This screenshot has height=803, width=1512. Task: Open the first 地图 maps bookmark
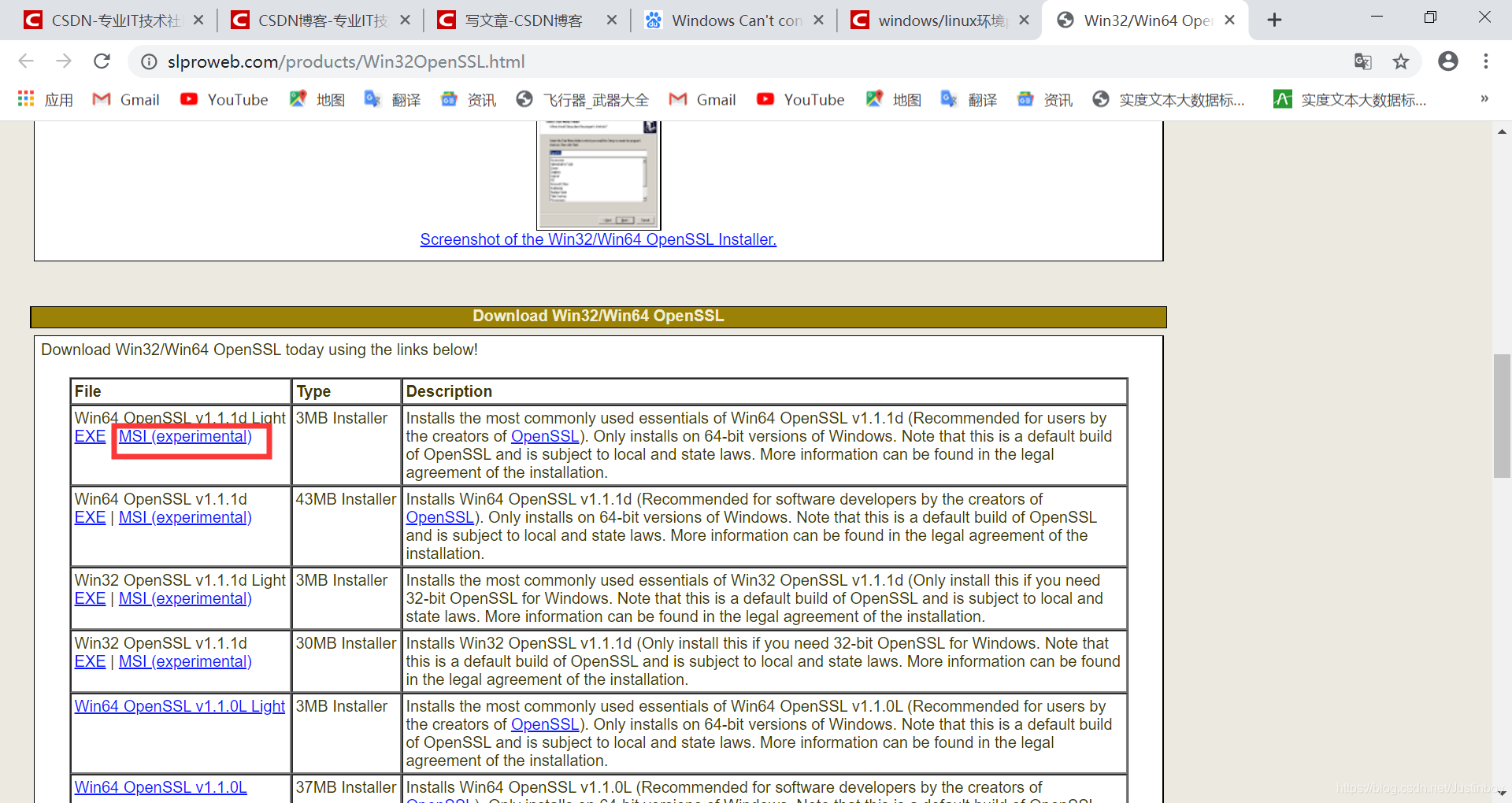pos(317,99)
